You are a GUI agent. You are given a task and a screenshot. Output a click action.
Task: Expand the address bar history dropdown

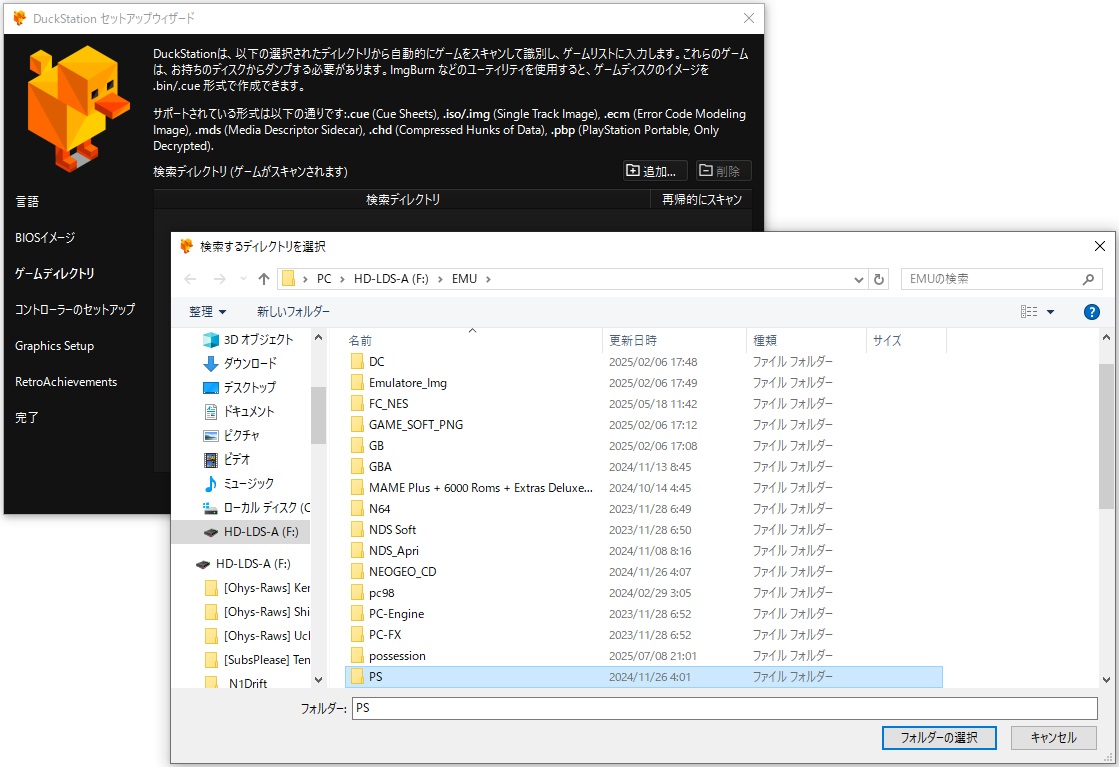pos(859,280)
